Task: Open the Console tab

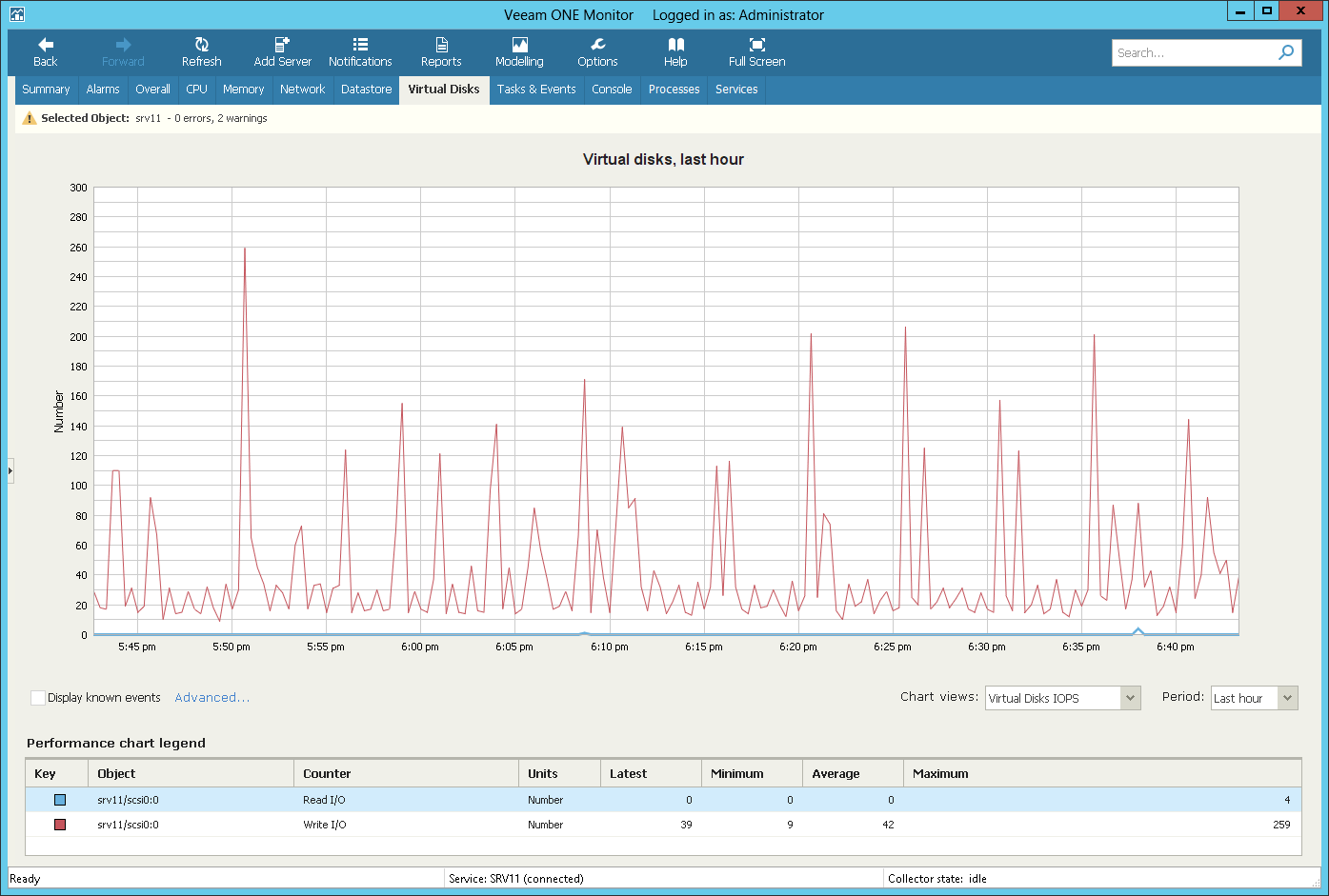Action: (x=612, y=90)
